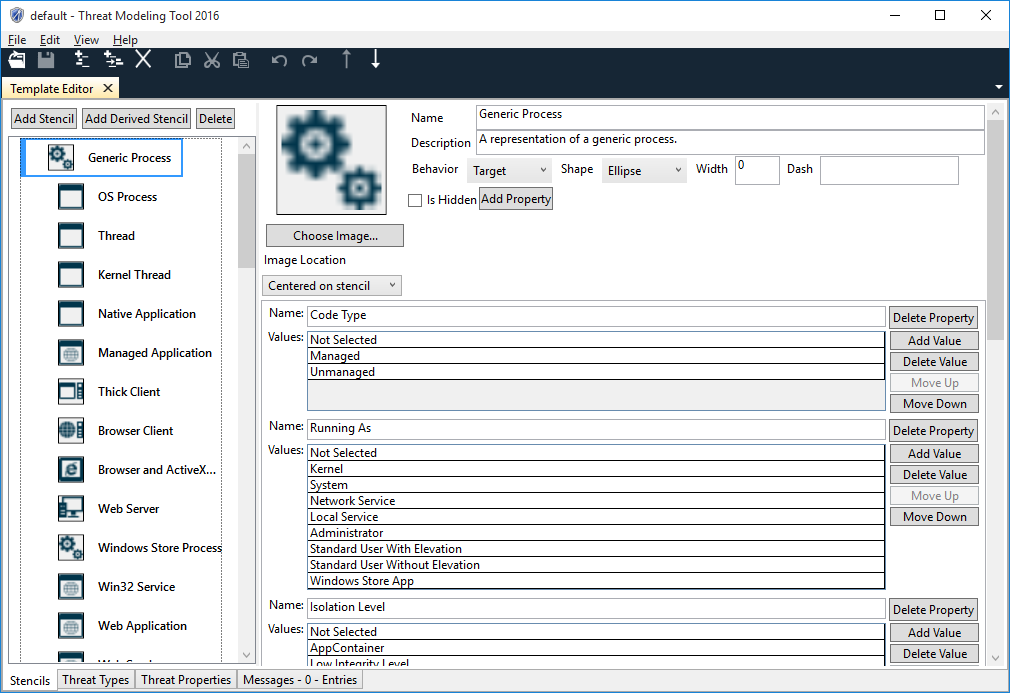
Task: Click Move Down for Running As property
Action: coord(934,517)
